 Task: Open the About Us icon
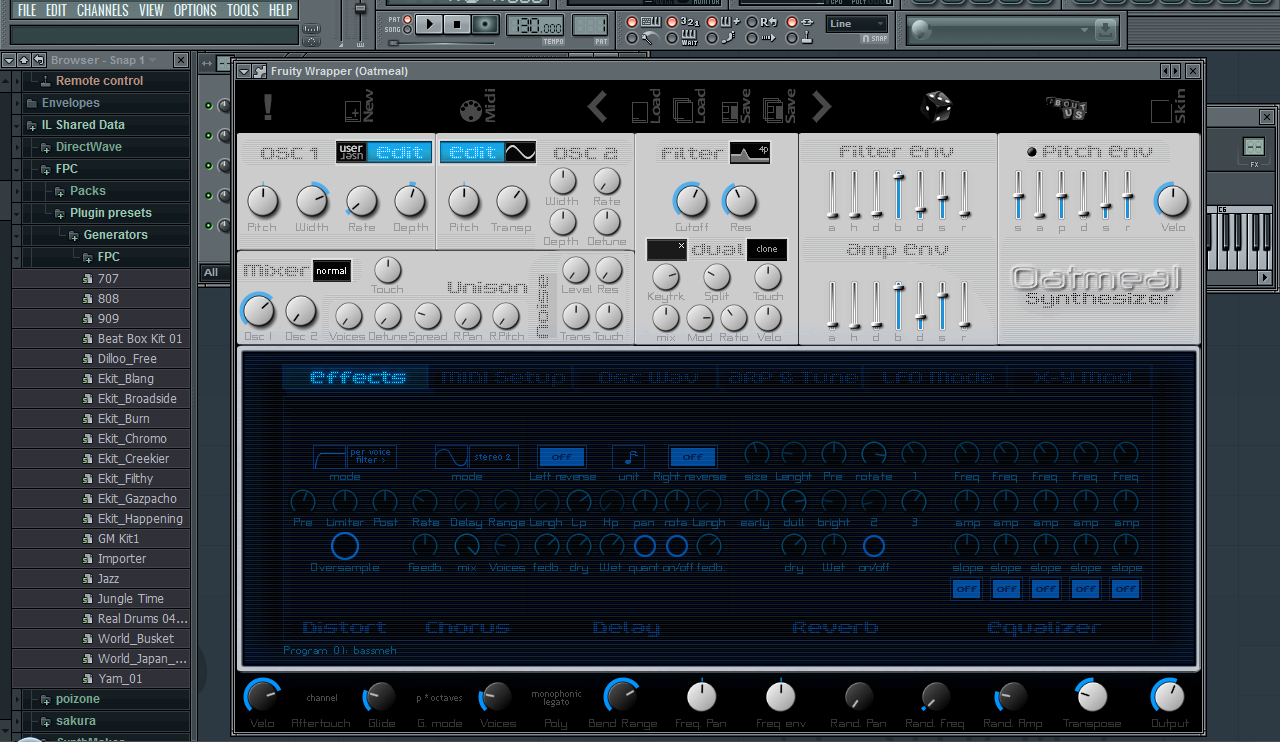(1066, 106)
